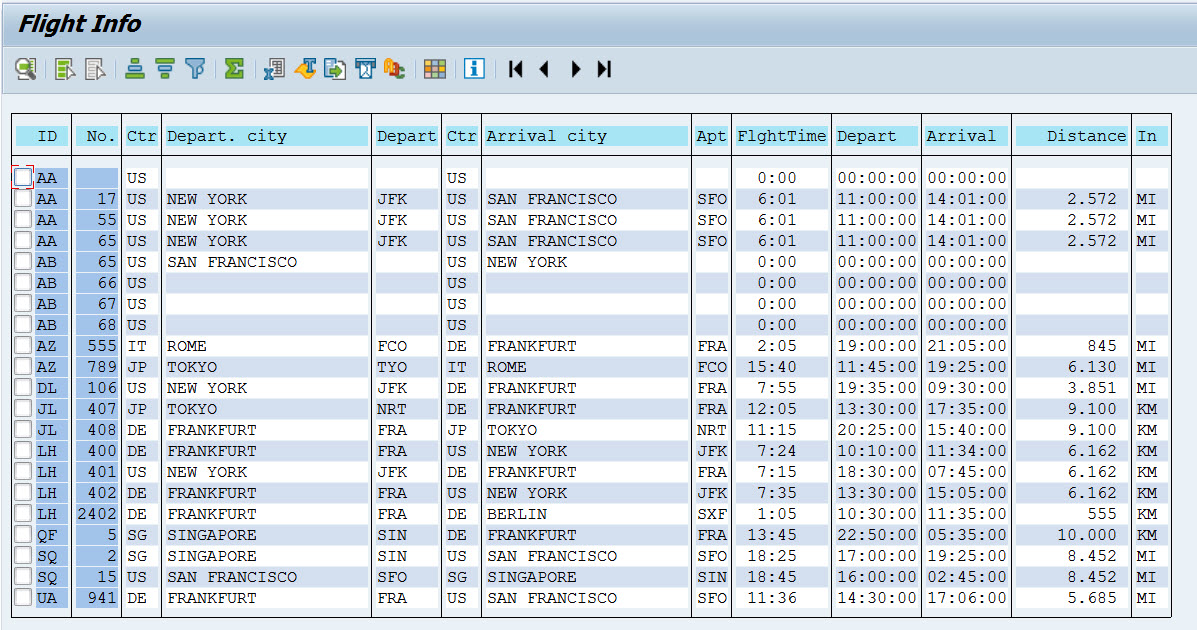The image size is (1197, 630).
Task: Switch the grid view layout
Action: (x=434, y=69)
